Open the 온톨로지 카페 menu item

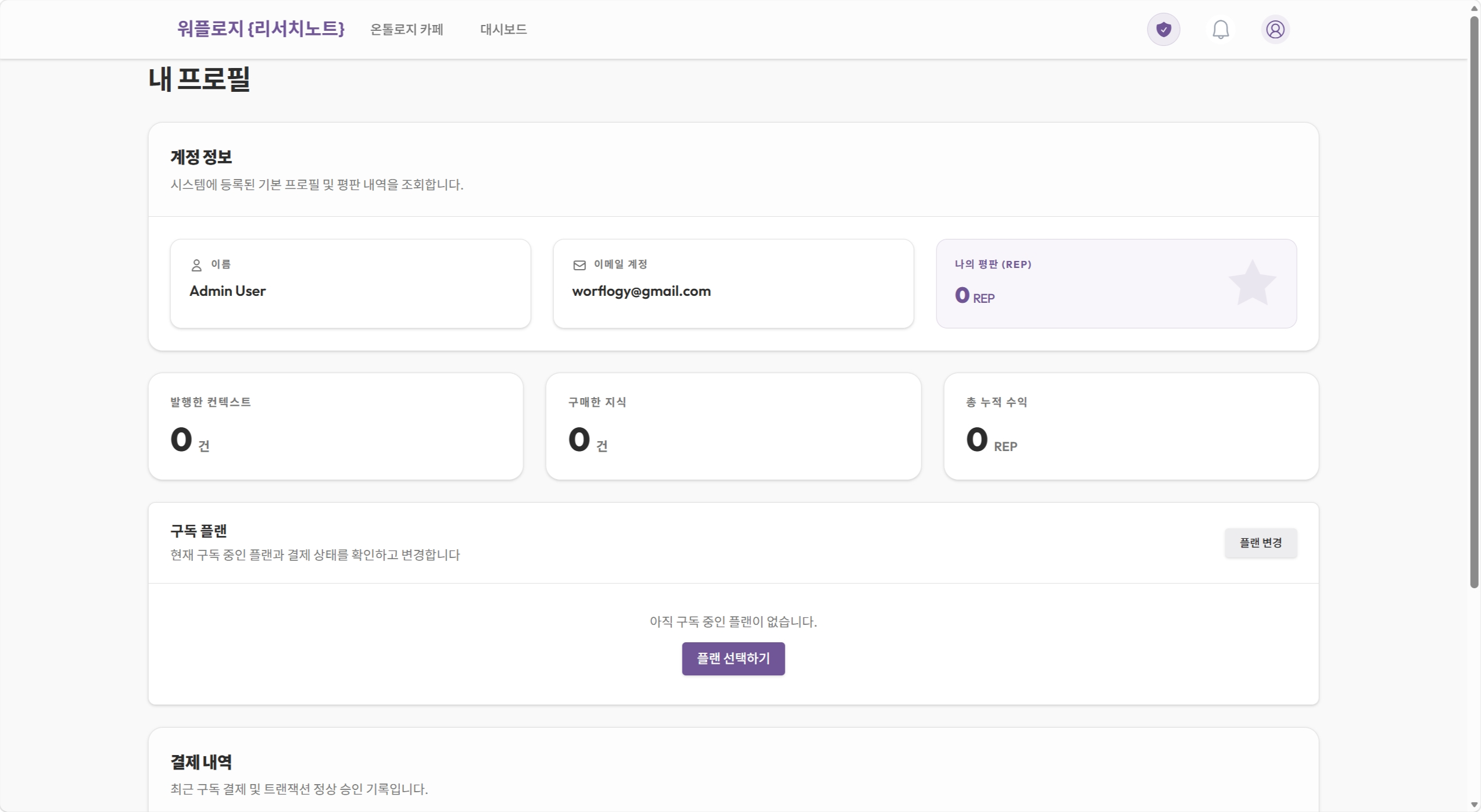click(x=407, y=29)
